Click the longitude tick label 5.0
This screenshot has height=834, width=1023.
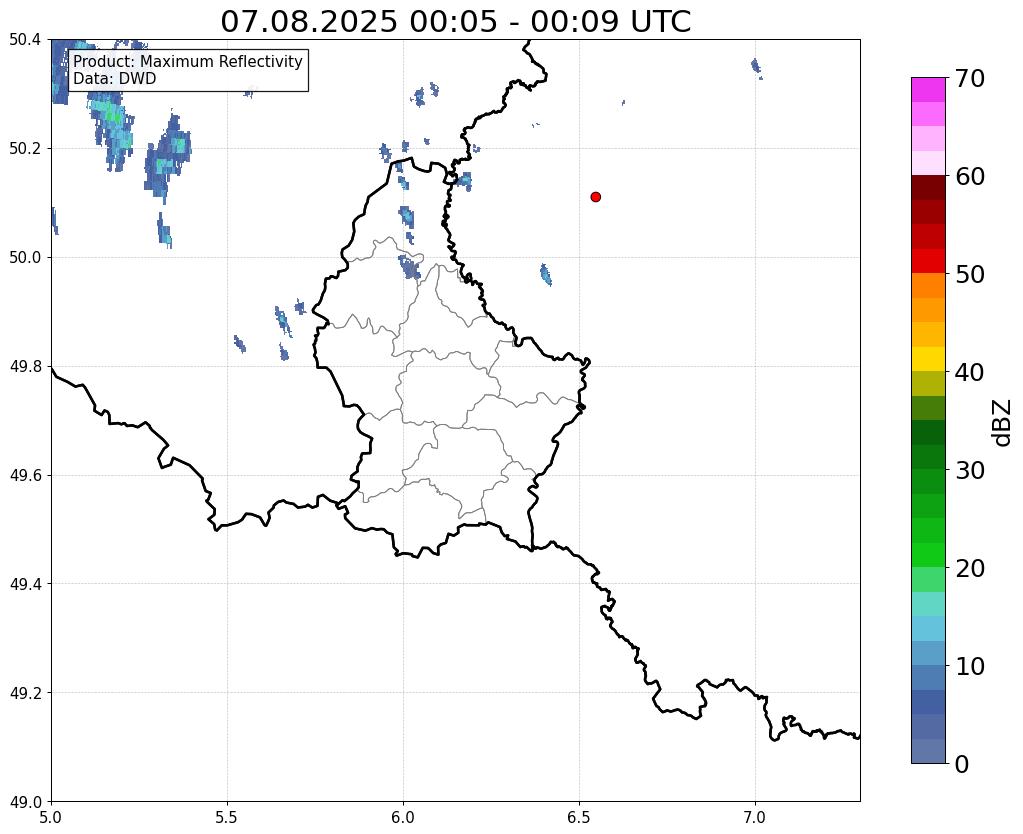51,818
